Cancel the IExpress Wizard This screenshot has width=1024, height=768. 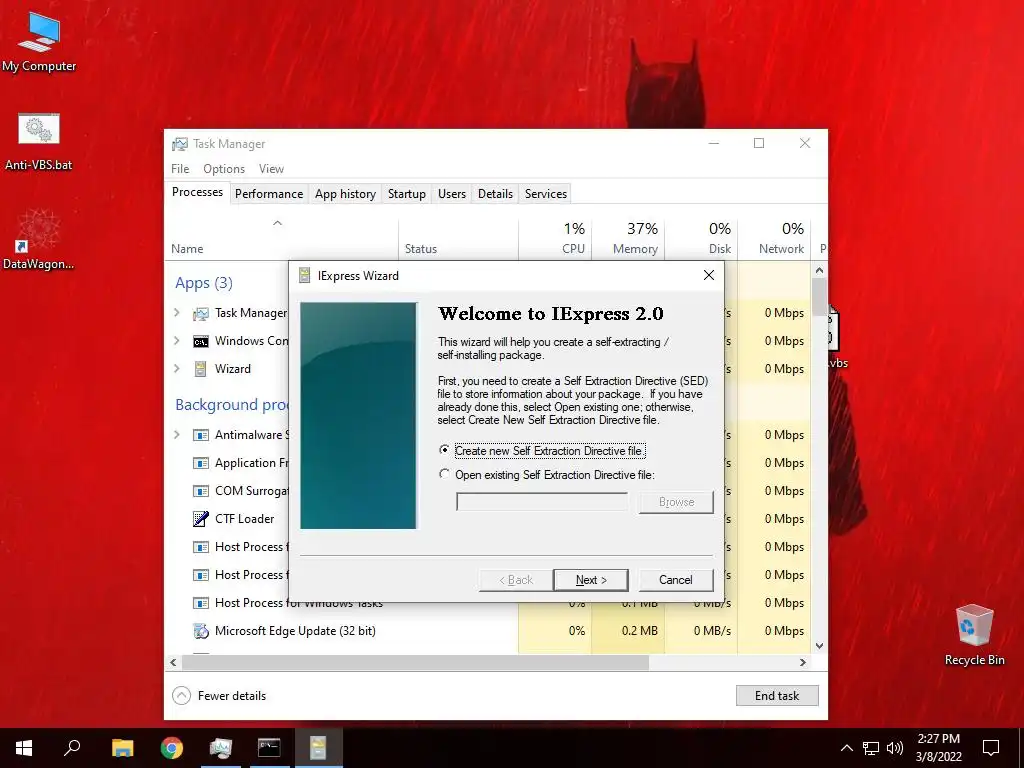(675, 580)
